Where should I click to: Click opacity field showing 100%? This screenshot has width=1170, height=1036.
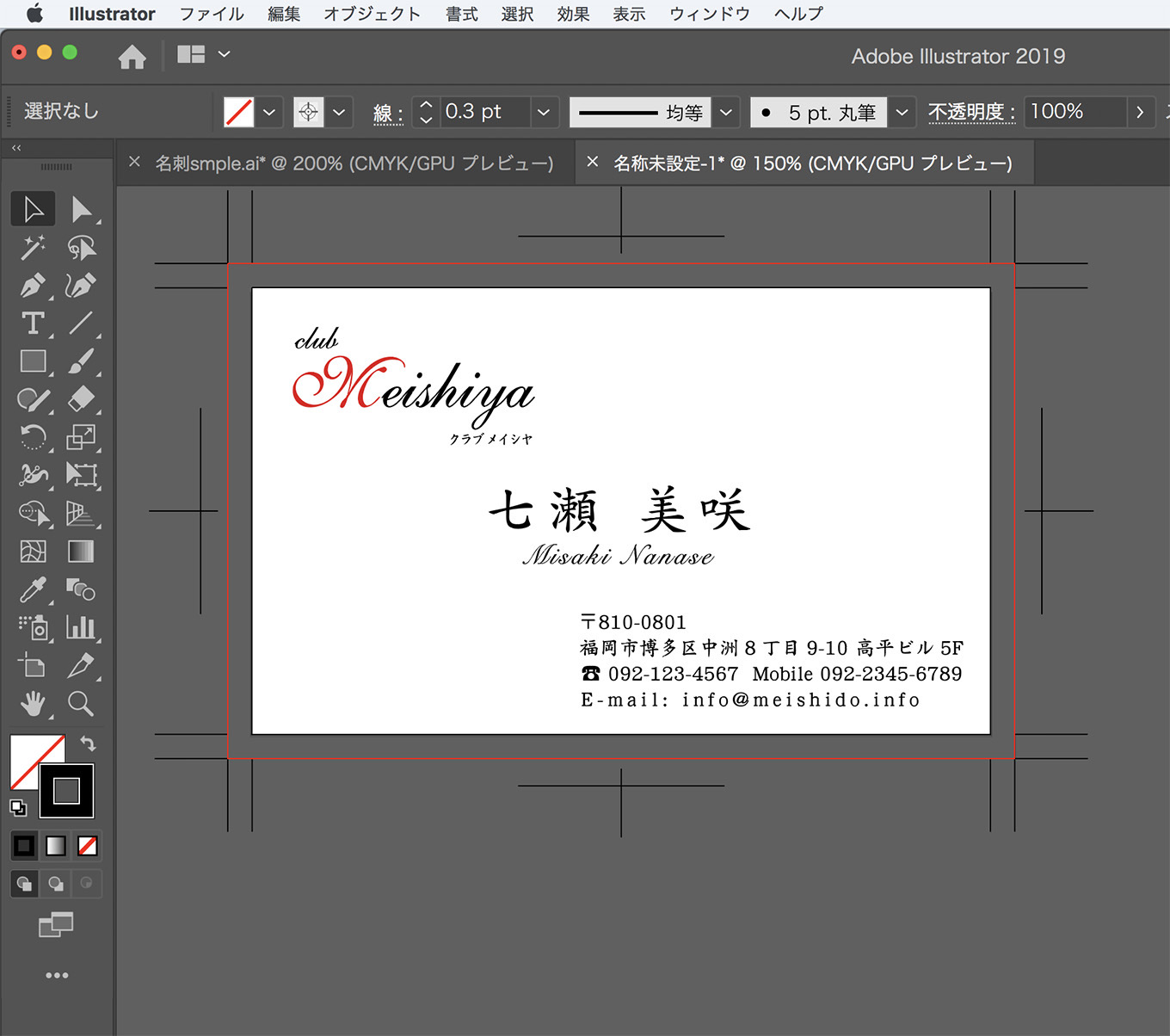1075,112
